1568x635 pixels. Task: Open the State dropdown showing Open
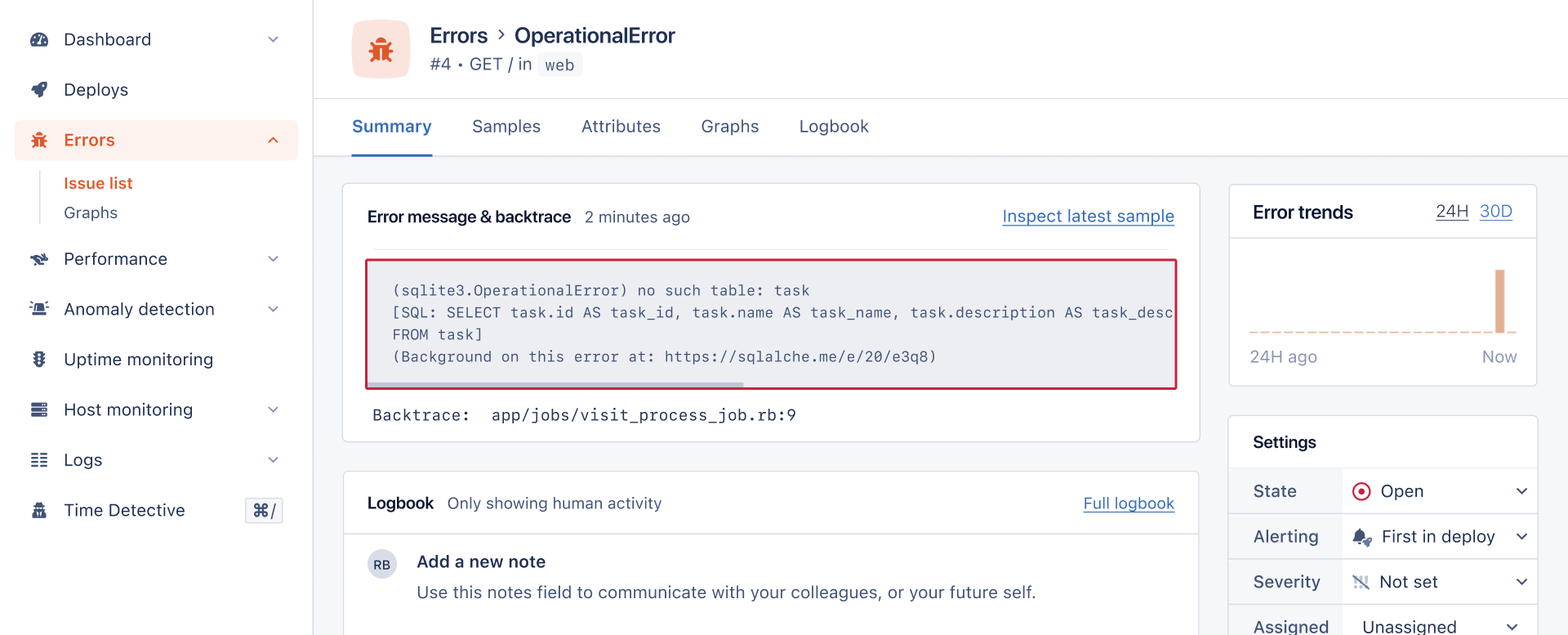coord(1440,491)
